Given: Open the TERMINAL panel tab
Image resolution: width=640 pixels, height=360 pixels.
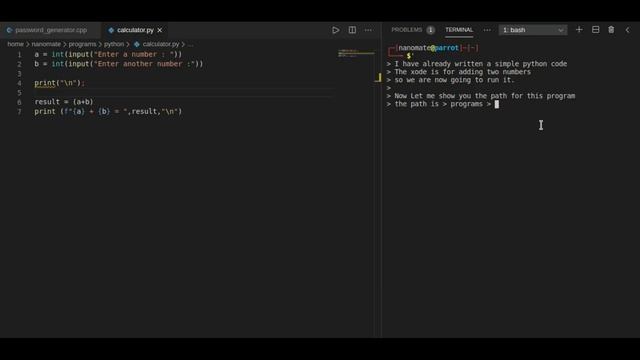Looking at the screenshot, I should [459, 30].
